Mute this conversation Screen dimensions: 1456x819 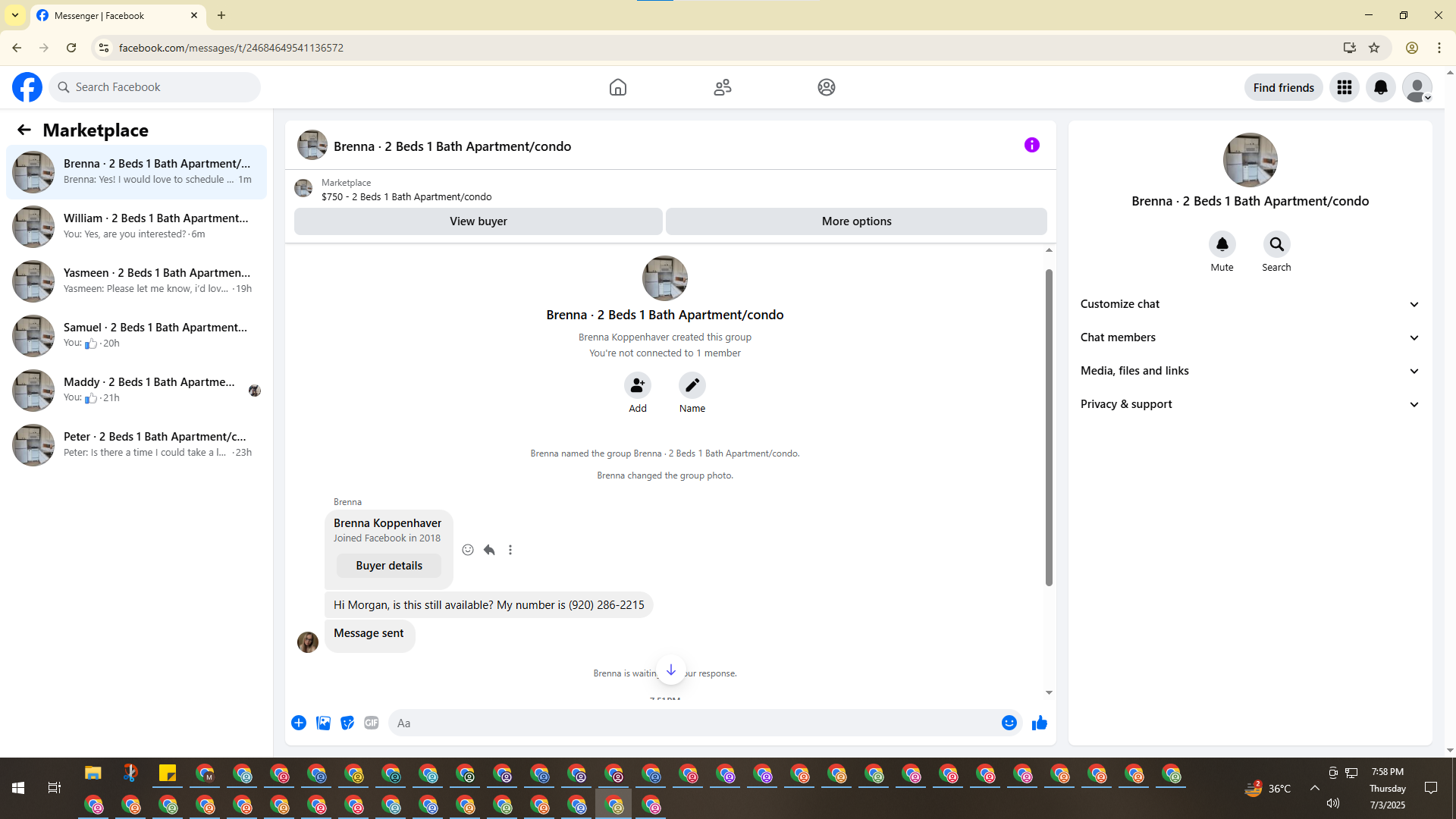click(1222, 245)
